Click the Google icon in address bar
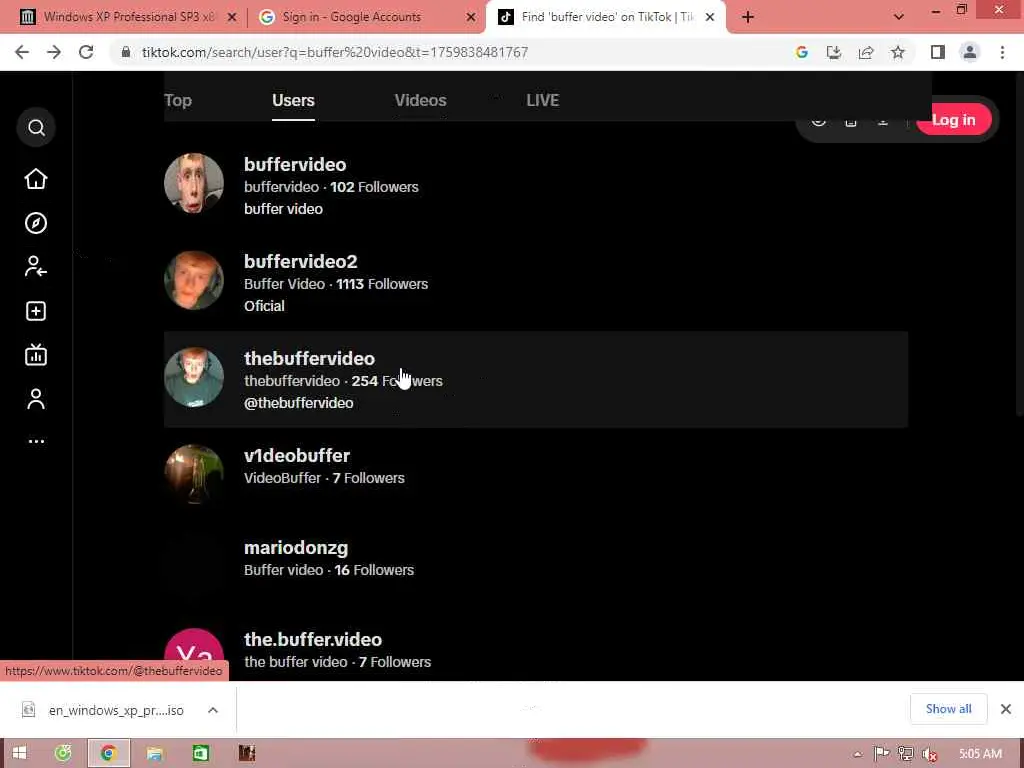The width and height of the screenshot is (1024, 768). click(802, 52)
